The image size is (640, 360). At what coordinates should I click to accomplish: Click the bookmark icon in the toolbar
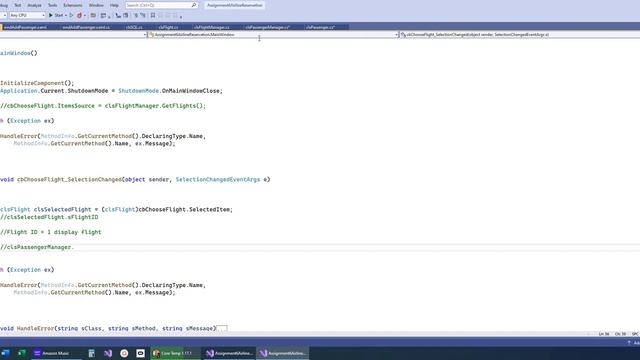coord(153,15)
